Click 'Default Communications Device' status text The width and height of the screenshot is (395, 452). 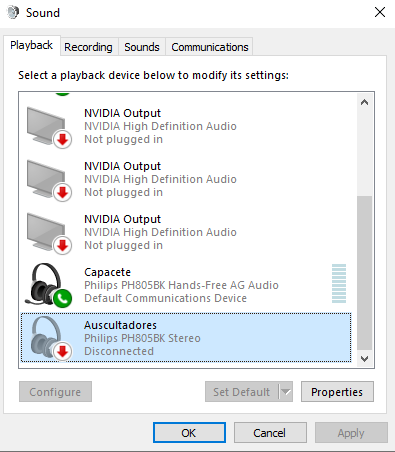point(165,298)
